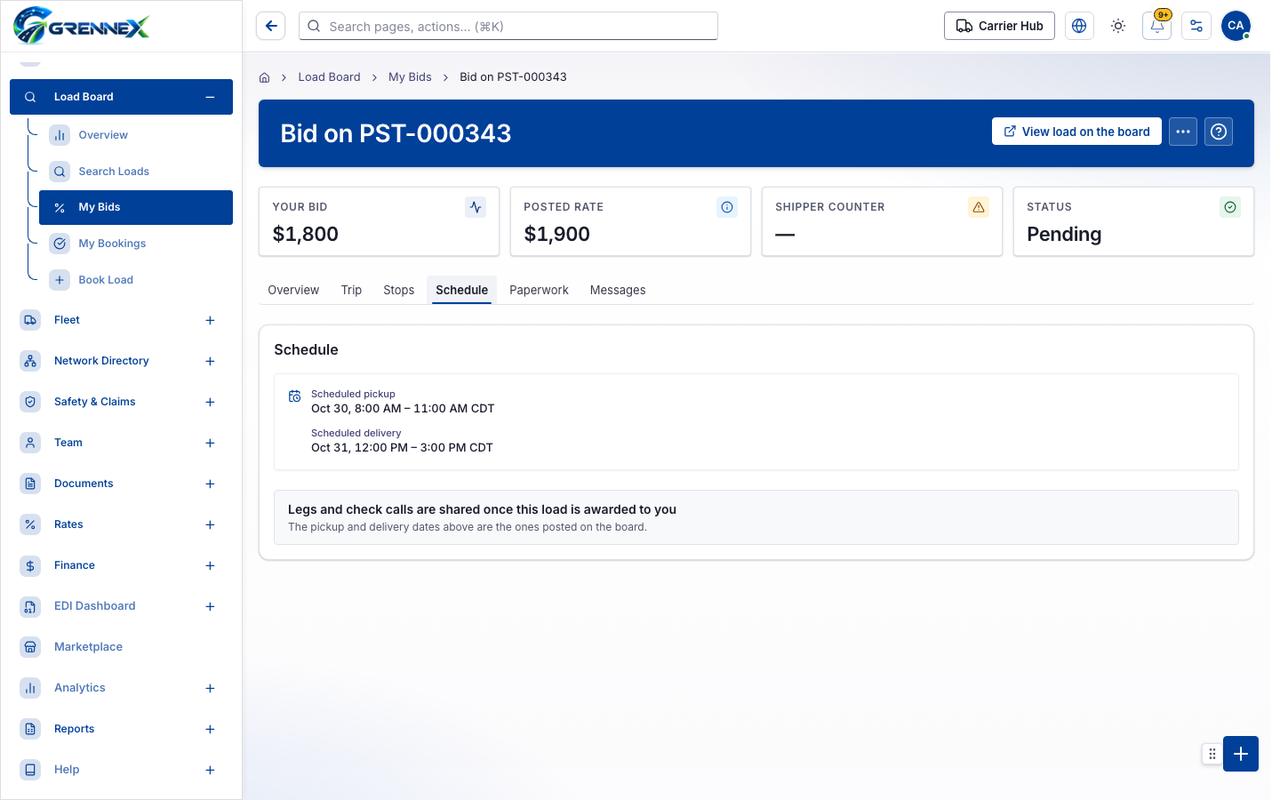
Task: Open Search Loads in sidebar
Action: [x=136, y=171]
